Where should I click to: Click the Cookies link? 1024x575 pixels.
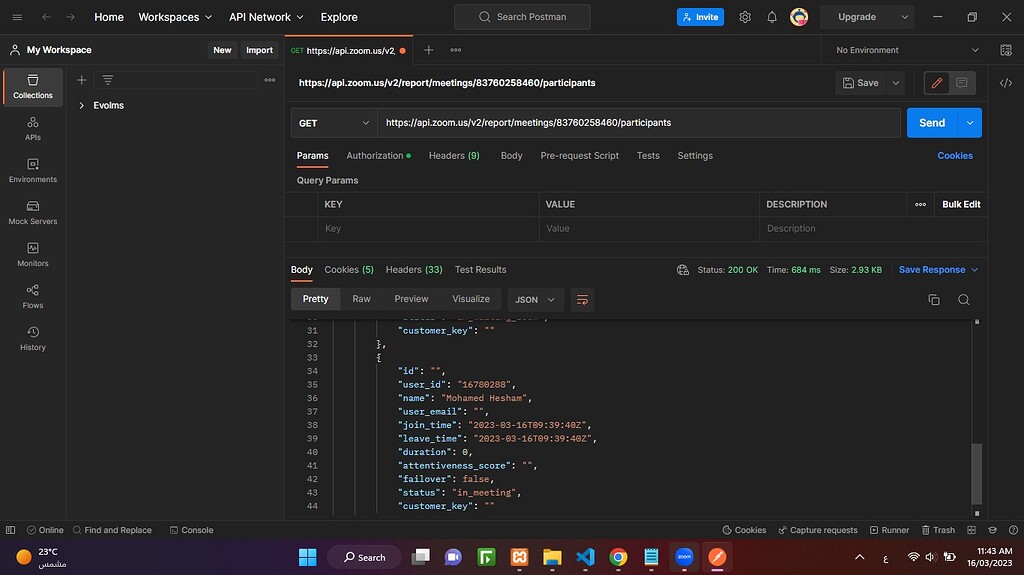click(954, 156)
